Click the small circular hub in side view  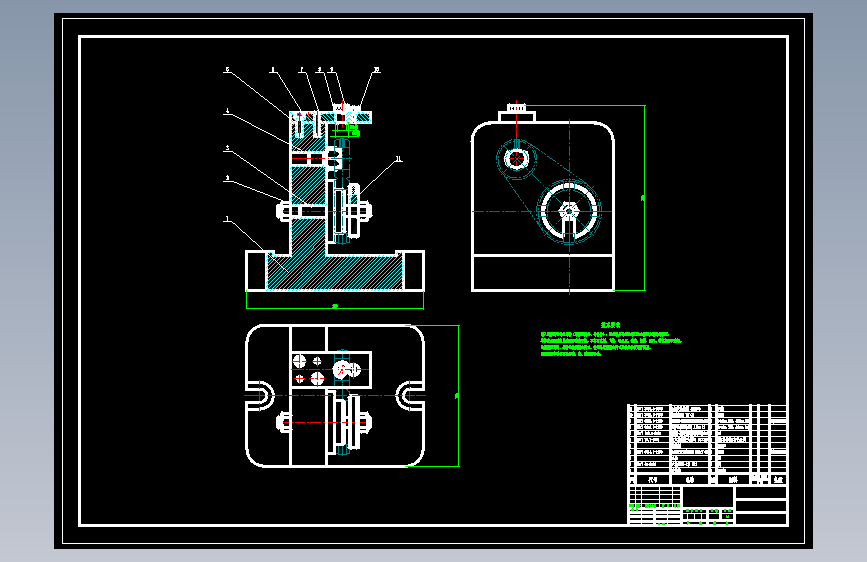(516, 159)
